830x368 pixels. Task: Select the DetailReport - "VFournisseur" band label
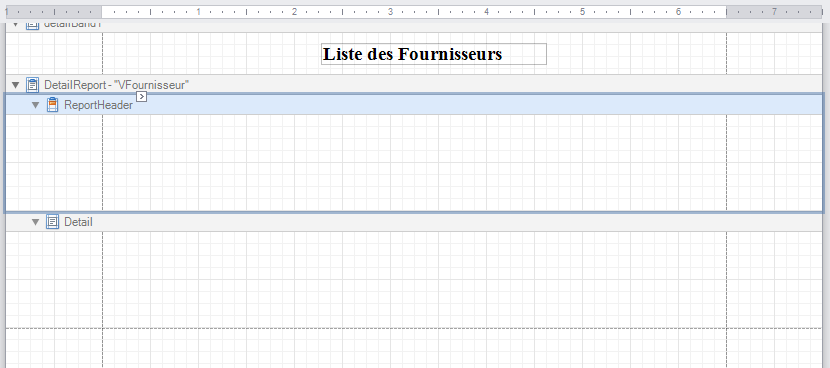pos(116,85)
